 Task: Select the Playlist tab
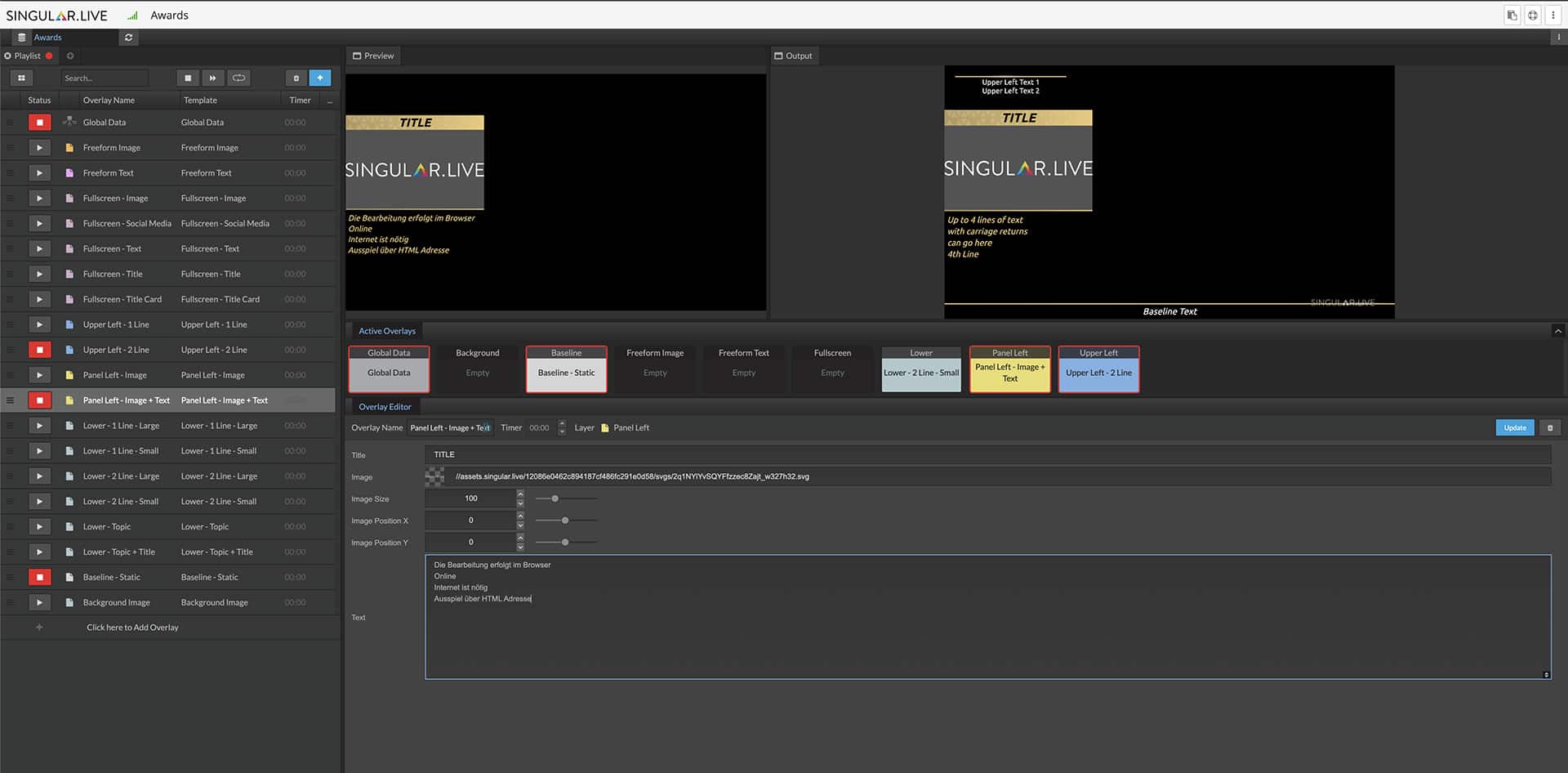27,56
